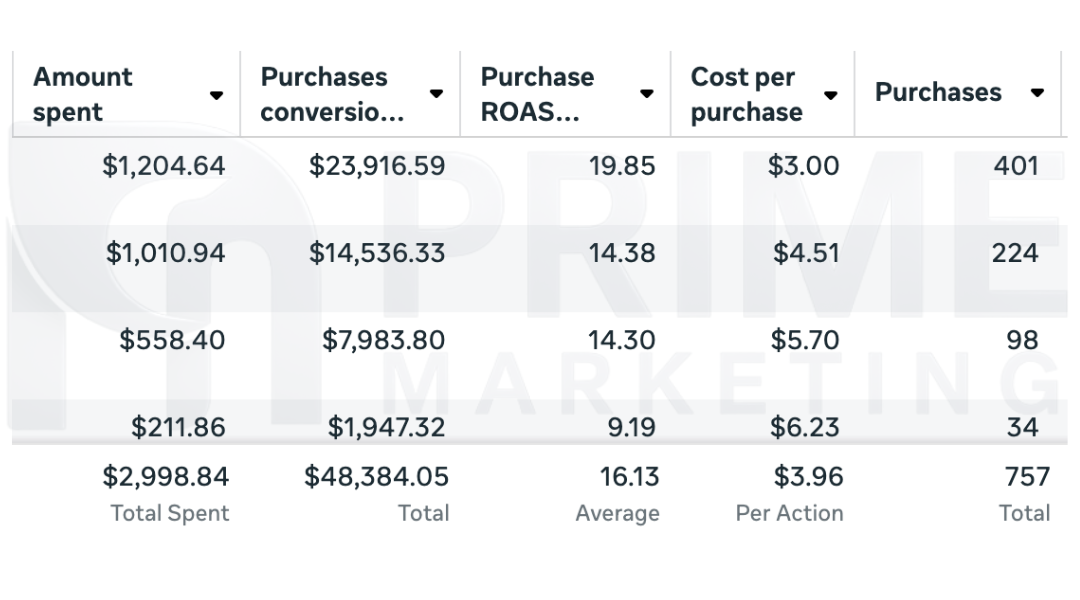1080x600 pixels.
Task: Select the Purchase ROAS header label
Action: [537, 94]
